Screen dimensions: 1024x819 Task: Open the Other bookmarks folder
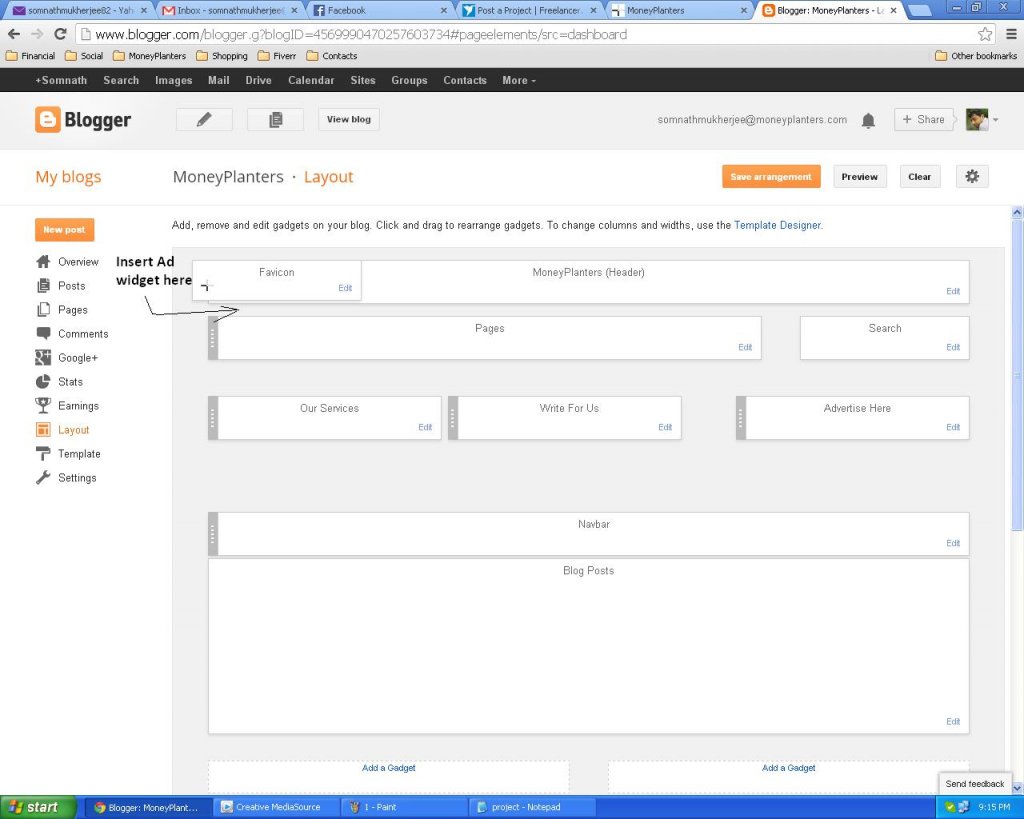pyautogui.click(x=976, y=56)
